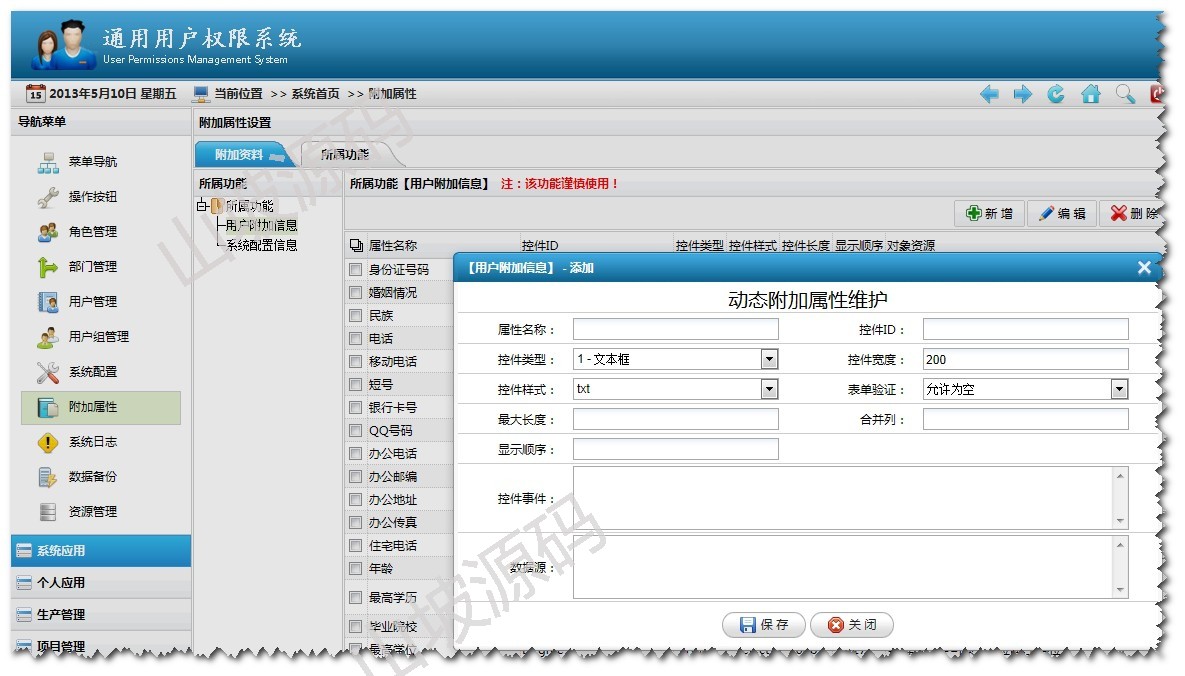The height and width of the screenshot is (676, 1185).
Task: Click the 新增 button
Action: [x=989, y=214]
